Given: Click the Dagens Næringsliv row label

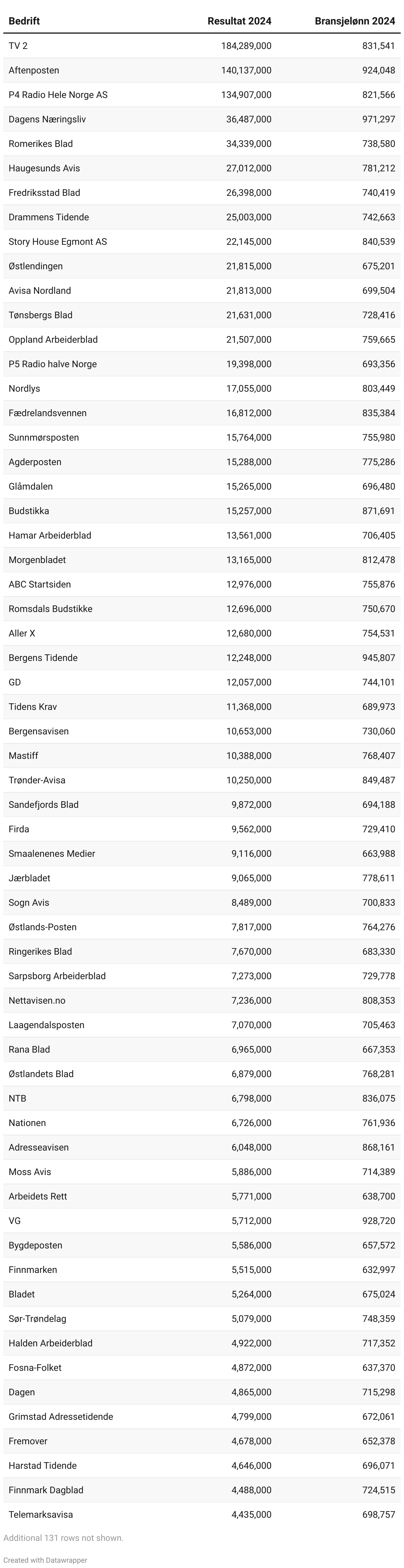Looking at the screenshot, I should (x=47, y=119).
